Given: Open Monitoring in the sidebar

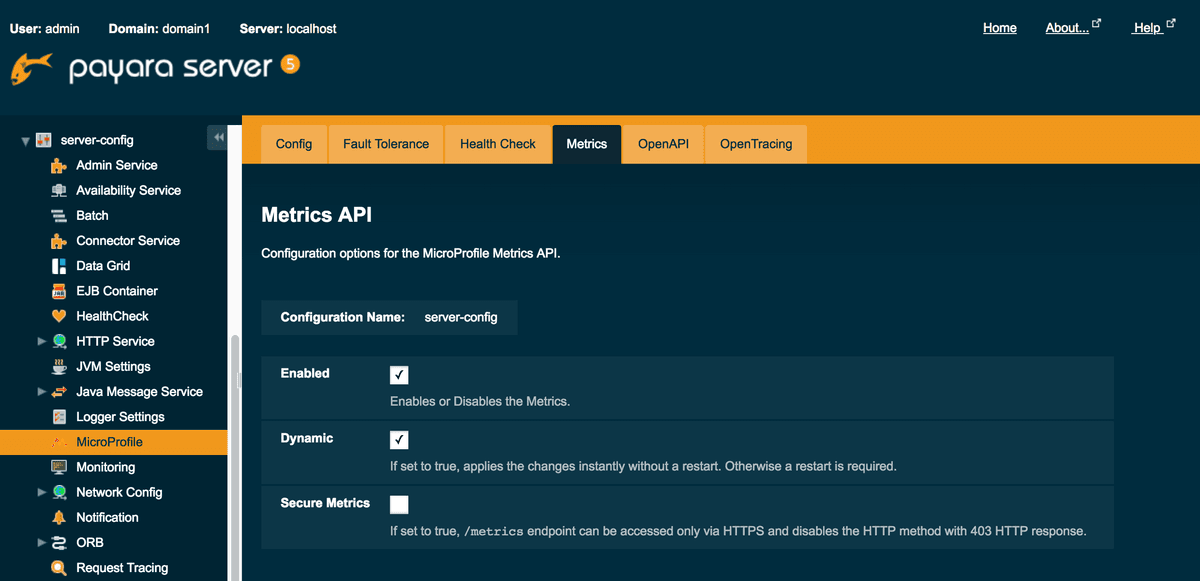Looking at the screenshot, I should point(106,467).
